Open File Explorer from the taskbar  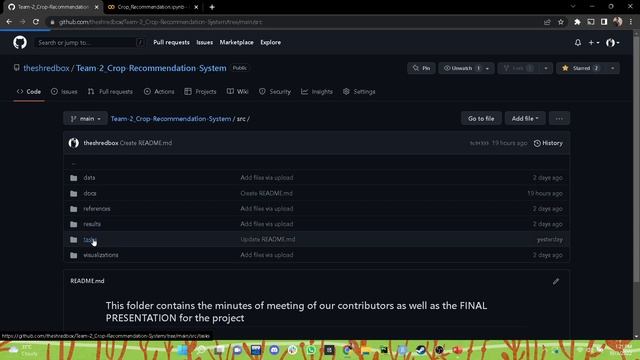[x=366, y=350]
